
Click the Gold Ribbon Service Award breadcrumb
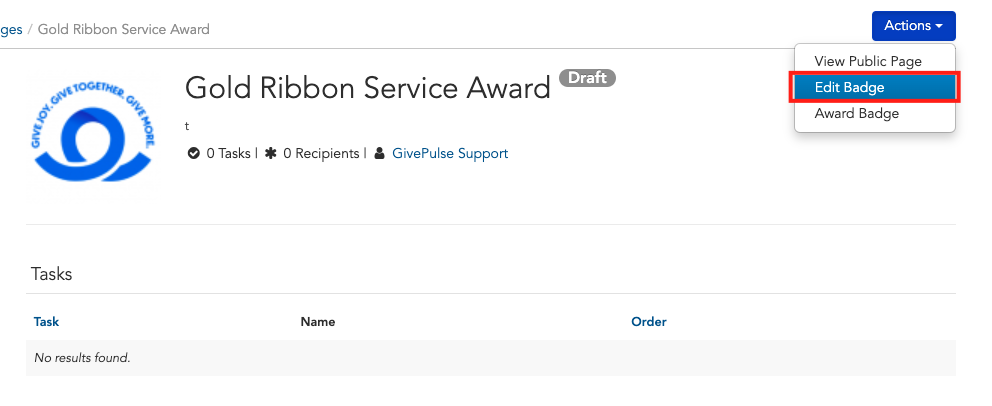tap(123, 29)
